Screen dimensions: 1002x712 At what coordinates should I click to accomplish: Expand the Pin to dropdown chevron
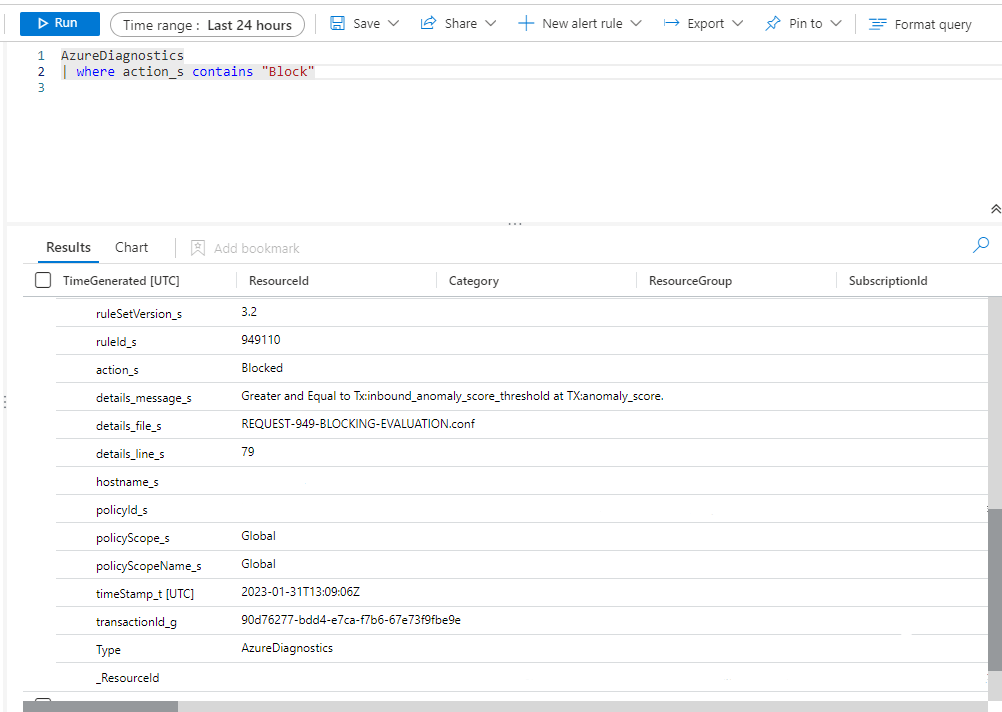[x=836, y=23]
